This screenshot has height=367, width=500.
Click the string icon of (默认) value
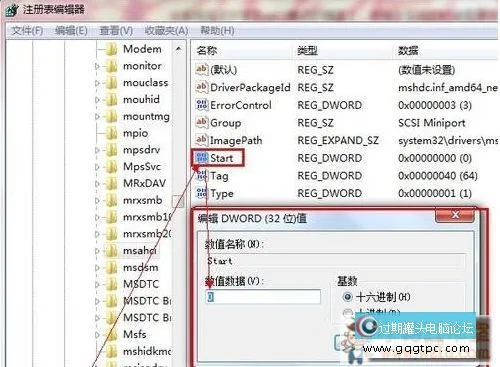point(202,69)
